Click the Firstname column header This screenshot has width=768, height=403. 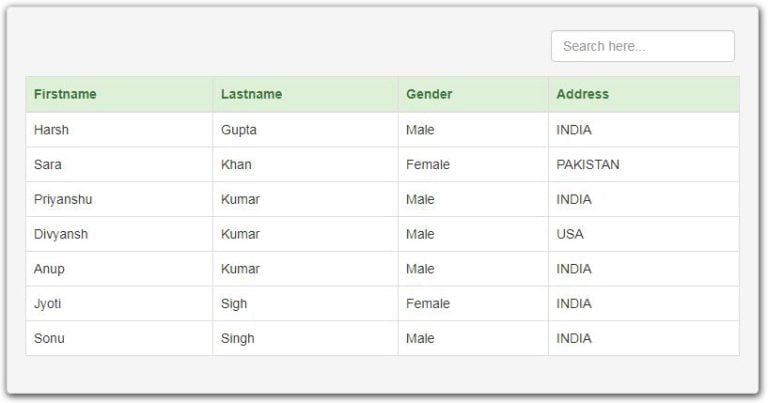[x=65, y=94]
